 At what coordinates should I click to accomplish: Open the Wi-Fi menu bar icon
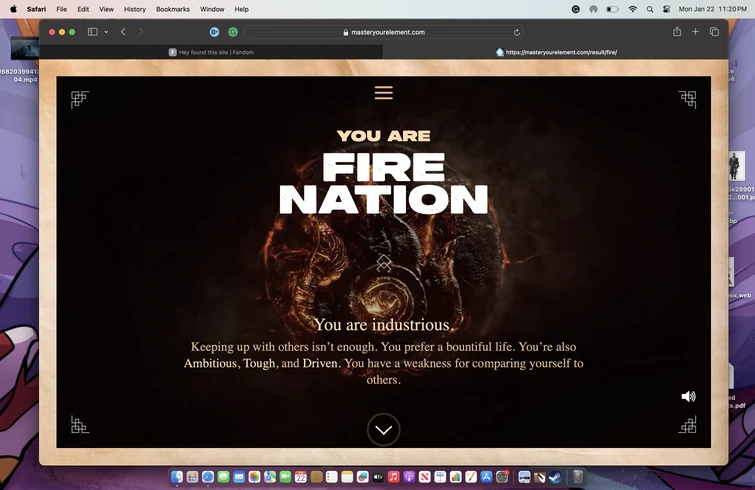tap(633, 9)
